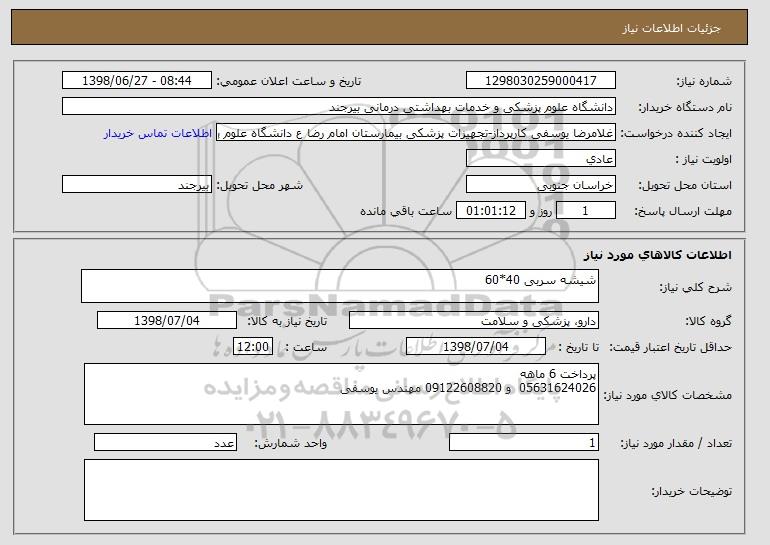Screen dimensions: 770x545
Task: Select the counting unit field عدد
Action: 165,442
